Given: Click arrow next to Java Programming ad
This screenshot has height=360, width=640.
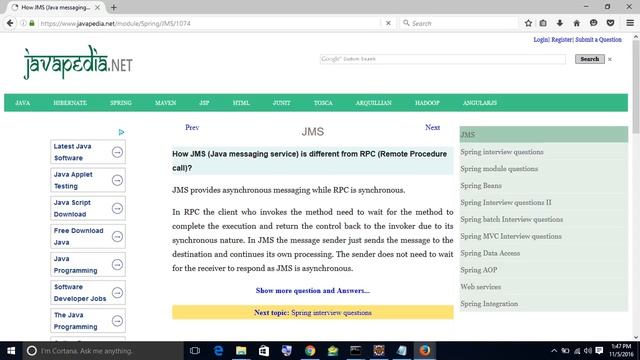Looking at the screenshot, I should click(x=117, y=265).
